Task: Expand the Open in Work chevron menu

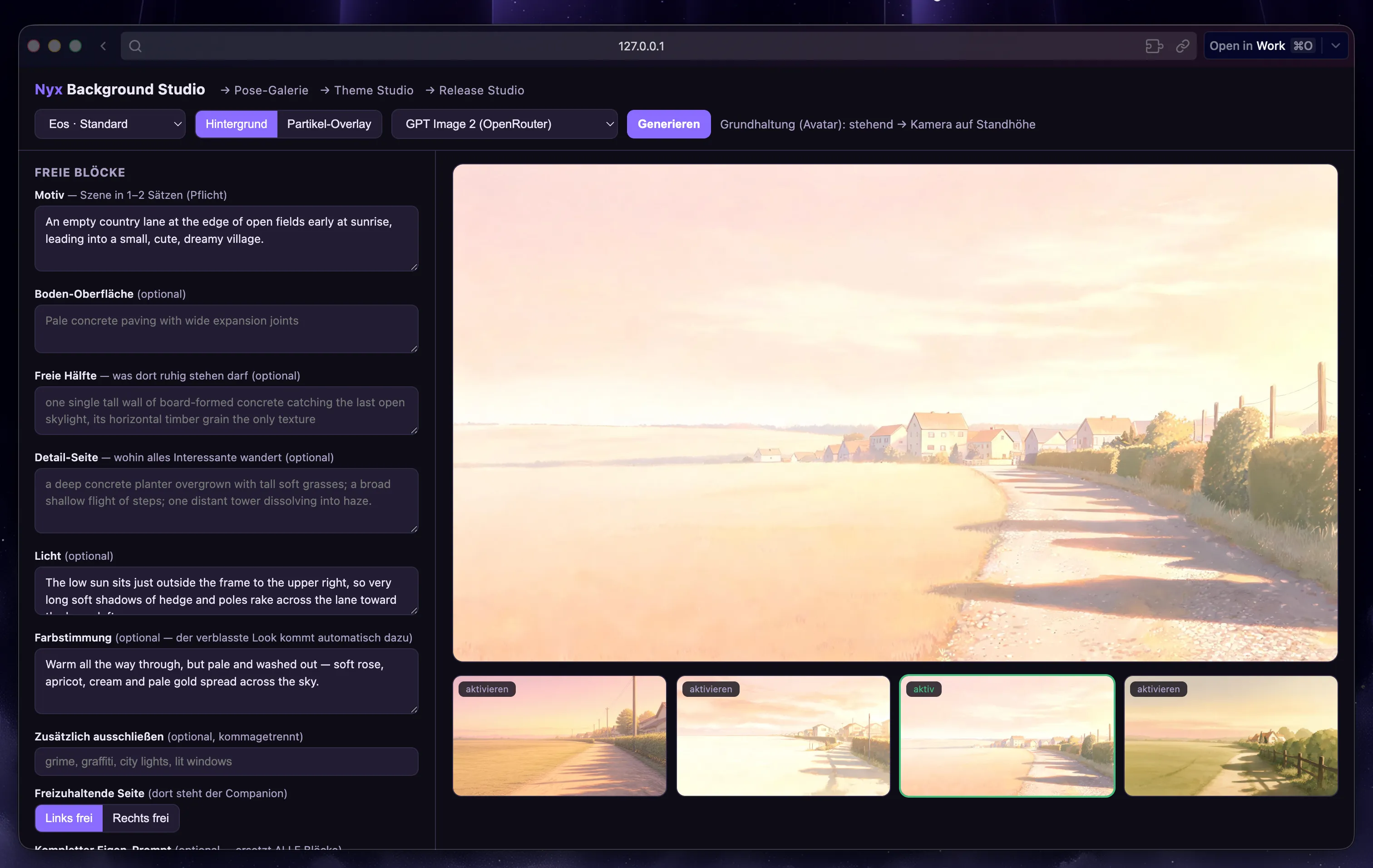Action: click(x=1335, y=46)
